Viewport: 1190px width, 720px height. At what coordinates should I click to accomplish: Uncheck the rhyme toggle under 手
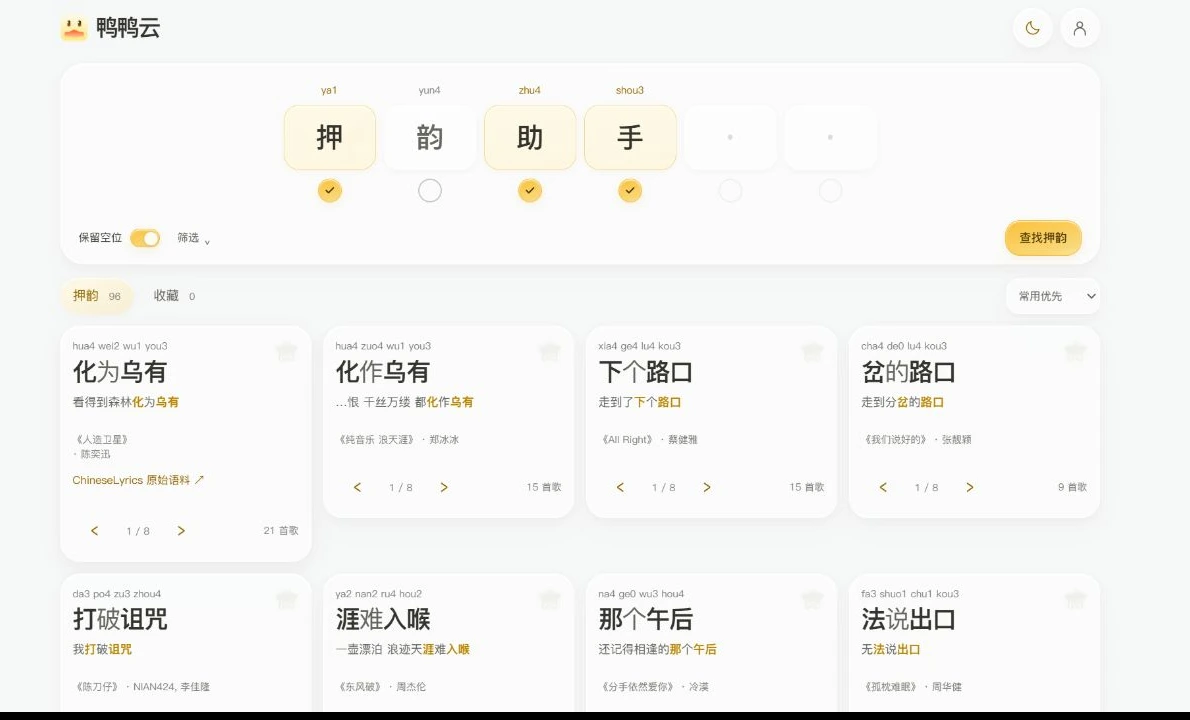[630, 190]
